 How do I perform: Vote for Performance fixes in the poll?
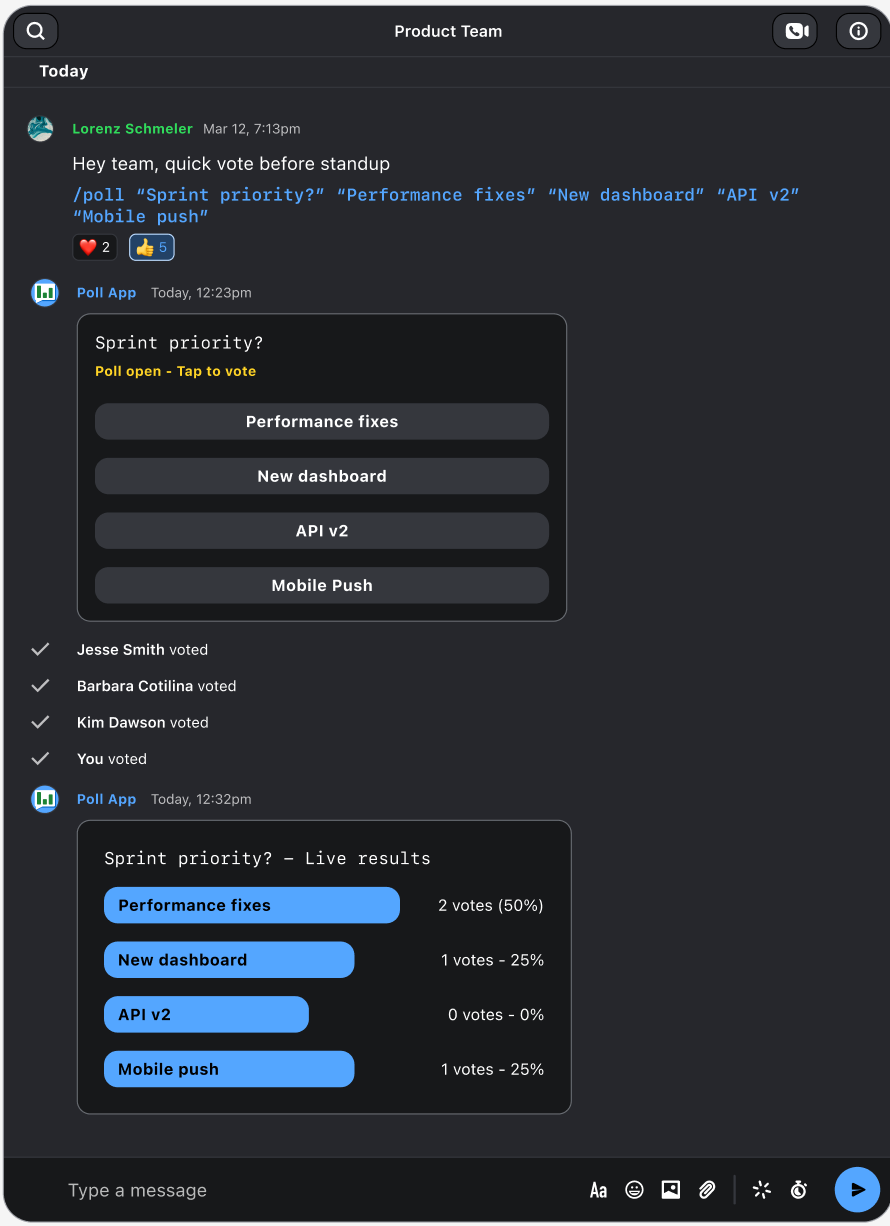322,422
